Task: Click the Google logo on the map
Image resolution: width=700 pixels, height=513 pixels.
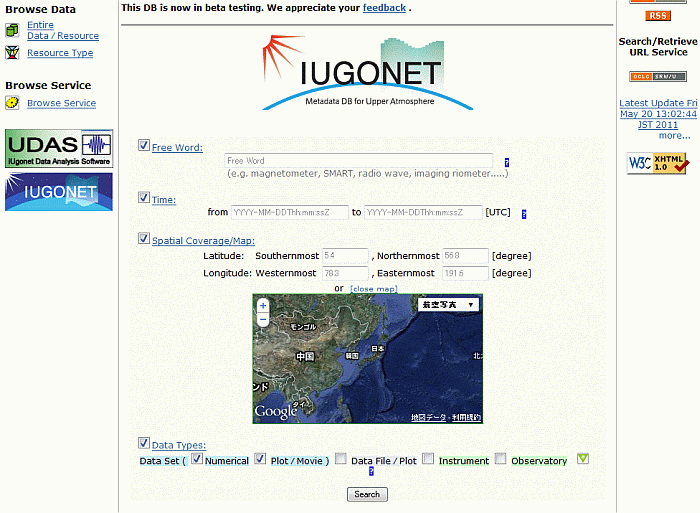Action: [276, 411]
